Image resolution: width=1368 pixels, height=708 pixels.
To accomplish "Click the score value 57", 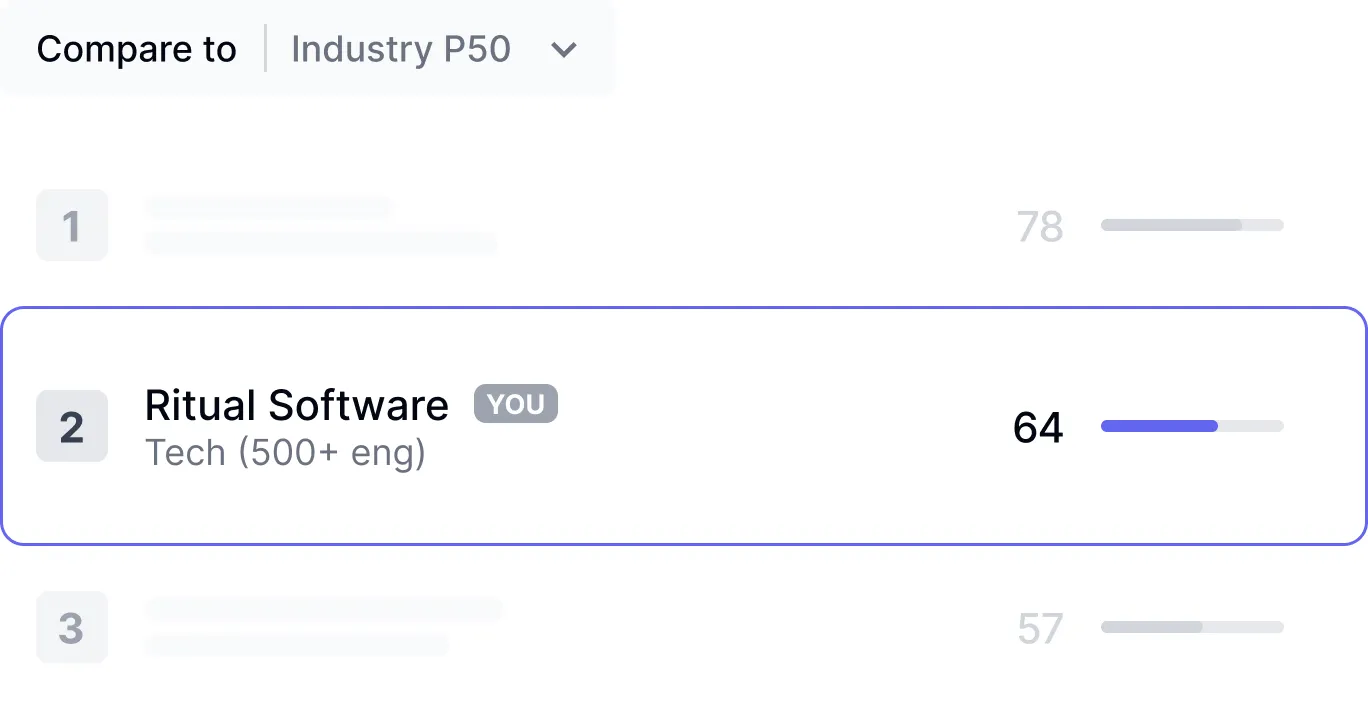I will (1039, 629).
